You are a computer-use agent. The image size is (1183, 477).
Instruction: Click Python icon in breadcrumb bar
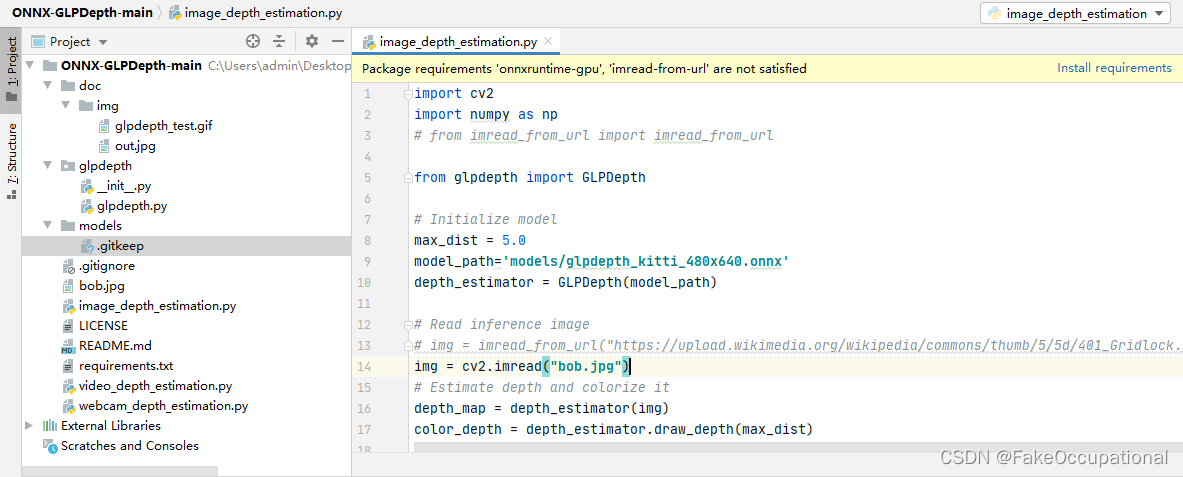point(175,13)
